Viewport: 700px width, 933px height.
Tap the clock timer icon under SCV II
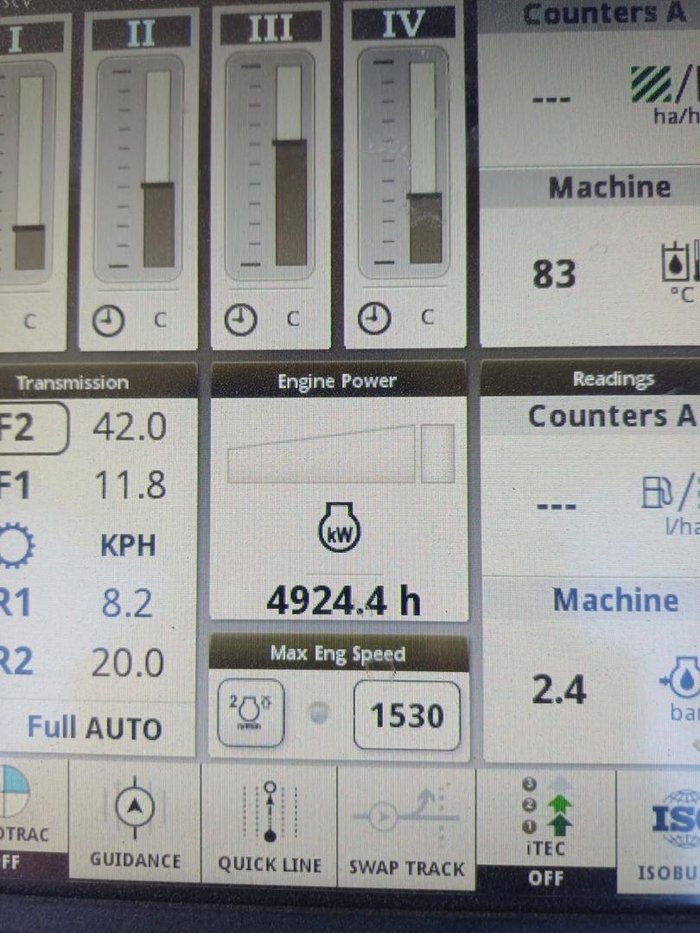point(109,320)
